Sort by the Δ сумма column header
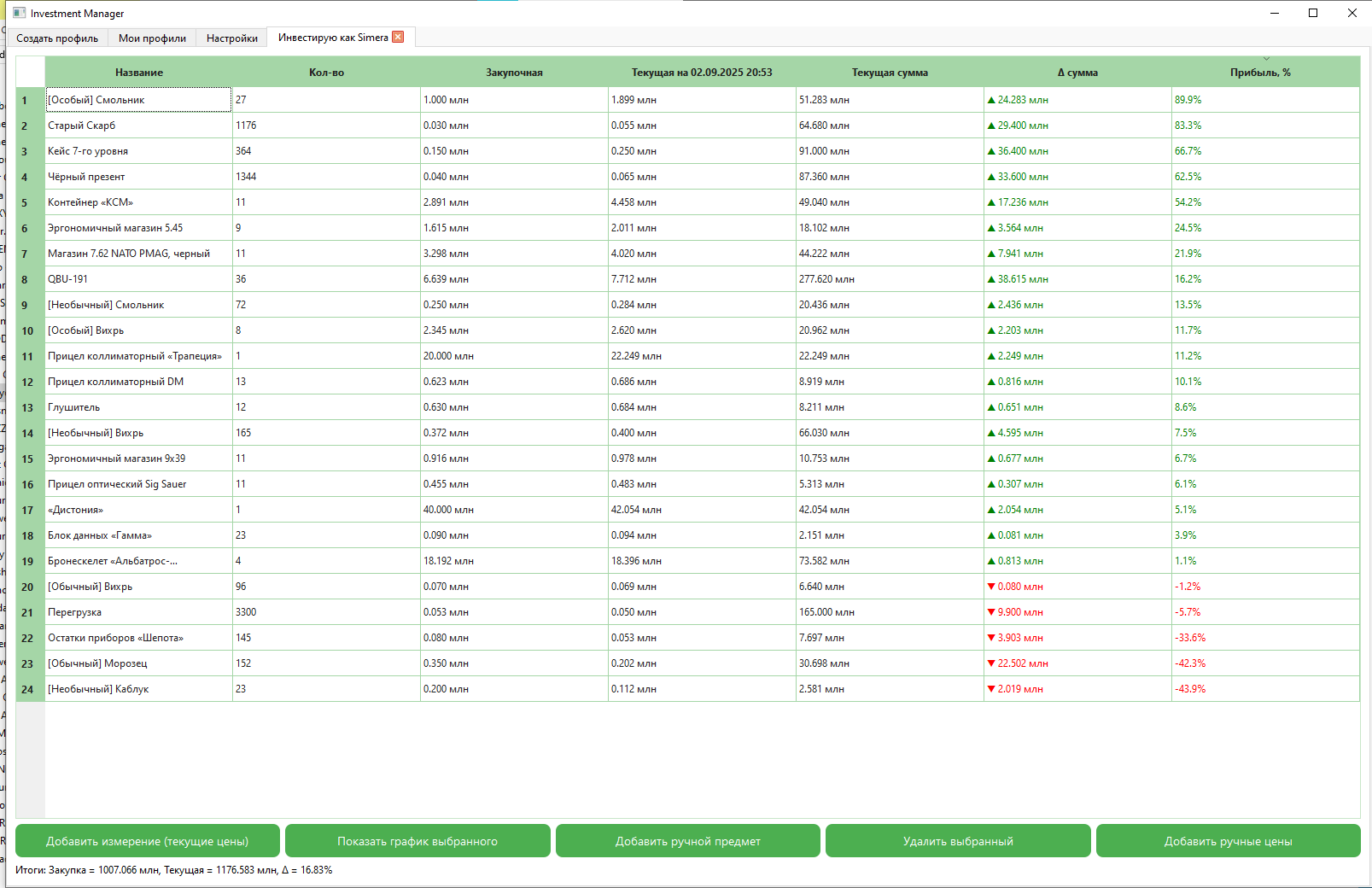This screenshot has width=1372, height=888. tap(1078, 73)
